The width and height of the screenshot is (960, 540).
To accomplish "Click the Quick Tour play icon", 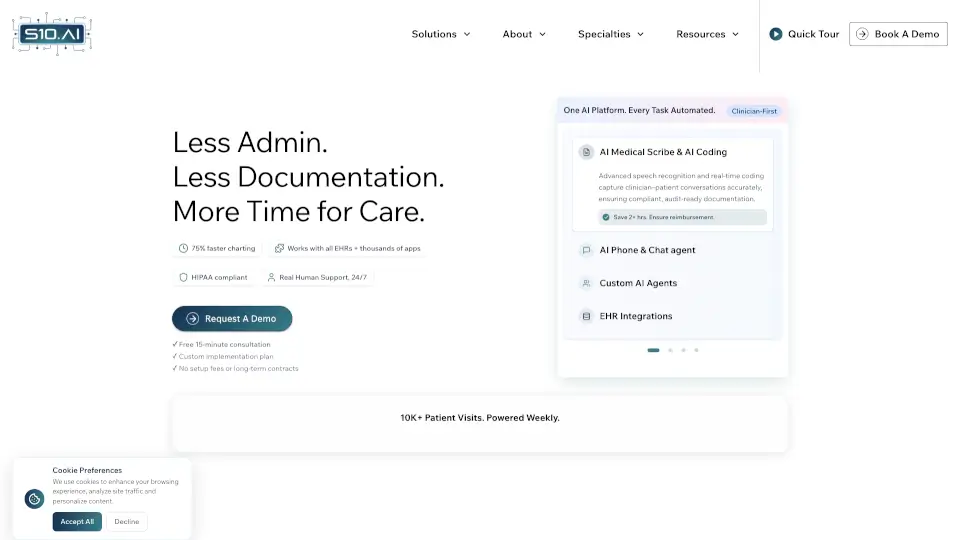I will point(775,34).
